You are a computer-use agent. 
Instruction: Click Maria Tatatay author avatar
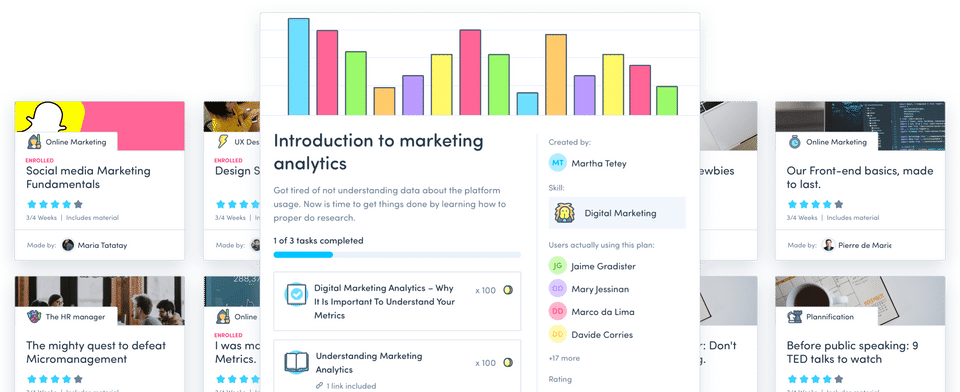tap(68, 245)
